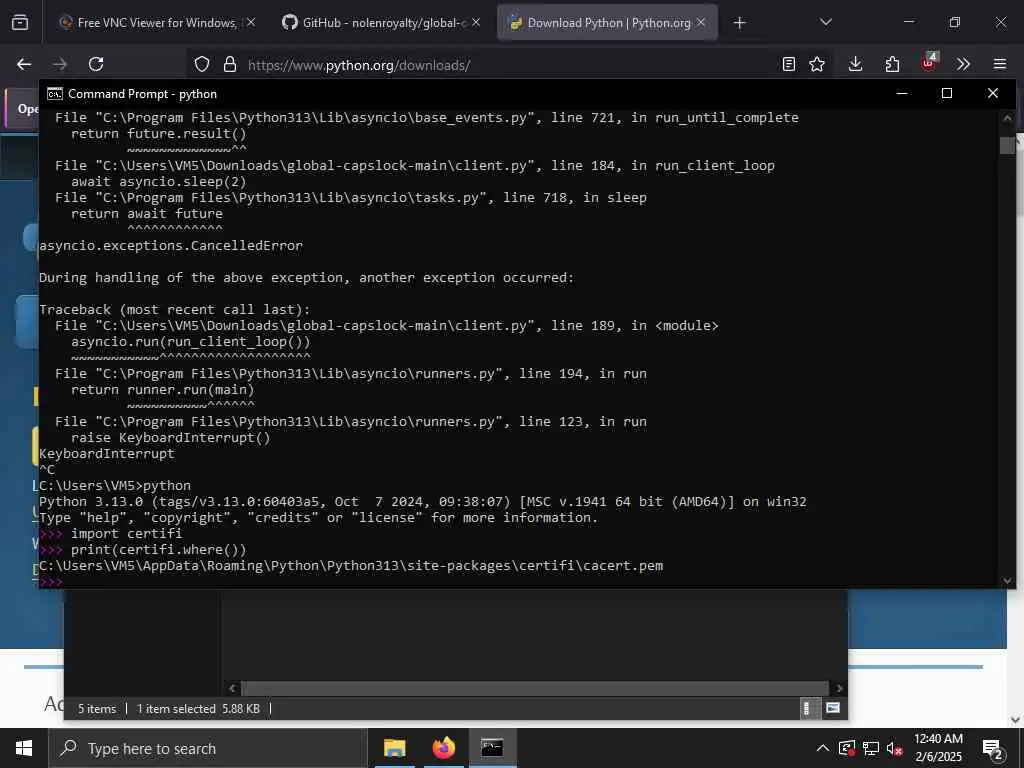The image size is (1024, 768).
Task: Show more tools overflow chevron
Action: (x=963, y=64)
